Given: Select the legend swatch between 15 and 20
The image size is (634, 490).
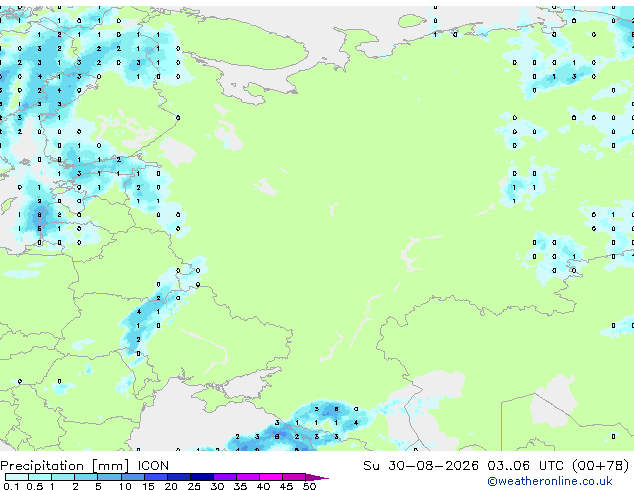Looking at the screenshot, I should [x=156, y=477].
